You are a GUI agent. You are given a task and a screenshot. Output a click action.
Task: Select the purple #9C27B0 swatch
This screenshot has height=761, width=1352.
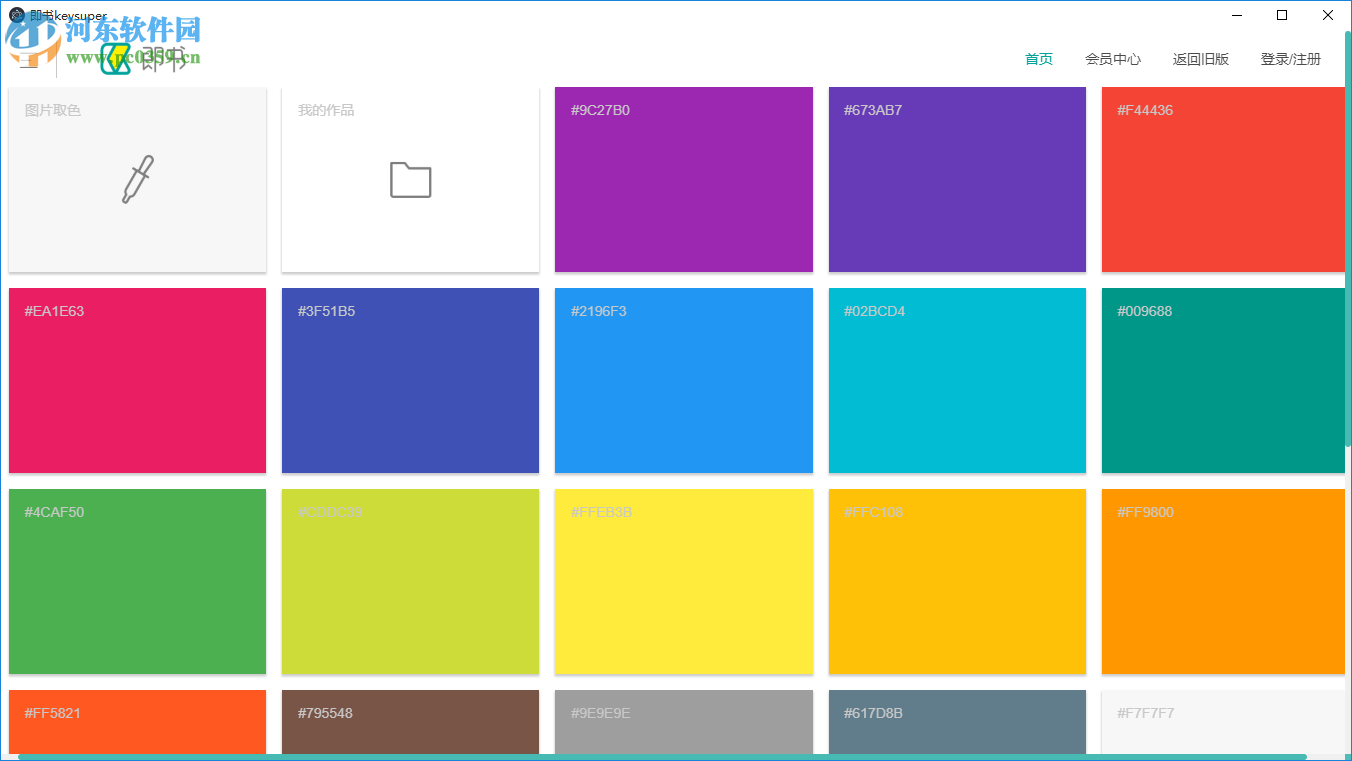[x=684, y=179]
